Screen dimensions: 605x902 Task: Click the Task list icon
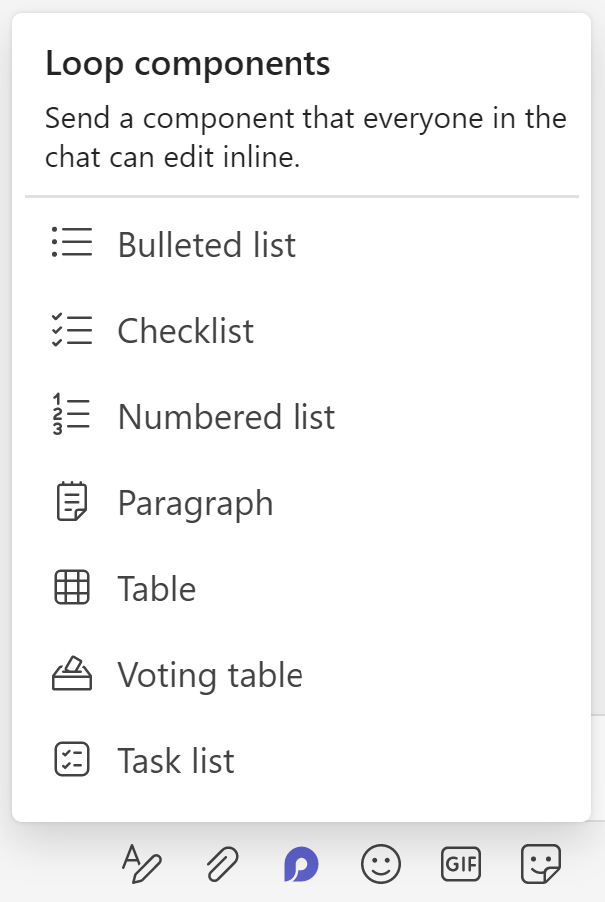(71, 760)
